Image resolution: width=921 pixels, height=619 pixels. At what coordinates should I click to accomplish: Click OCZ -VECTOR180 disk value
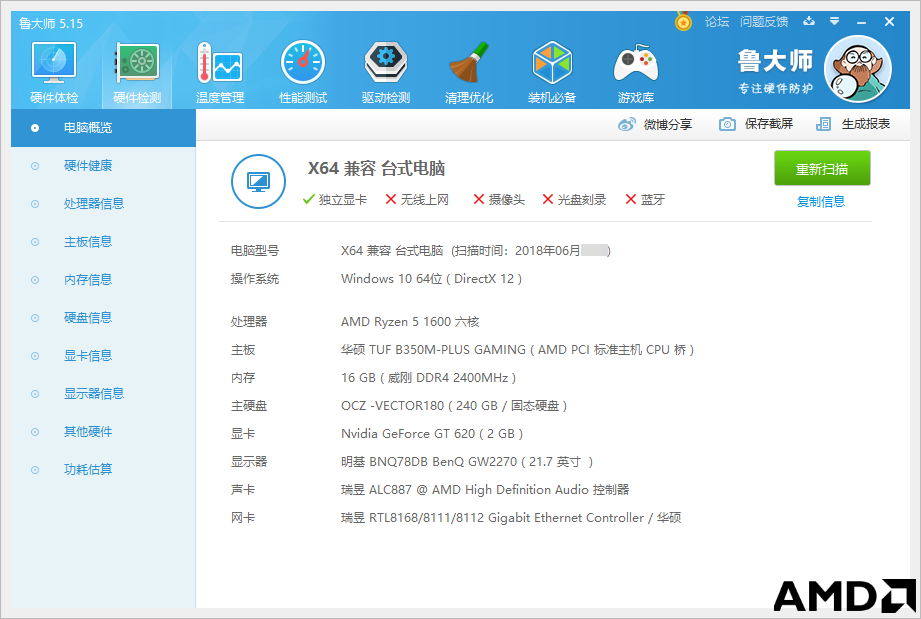coord(453,406)
